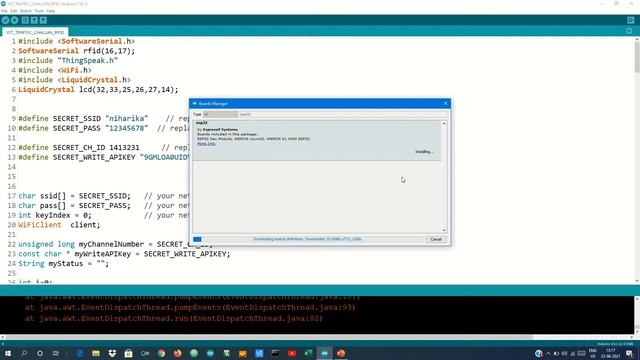
Task: Open the Tools menu
Action: tap(39, 11)
